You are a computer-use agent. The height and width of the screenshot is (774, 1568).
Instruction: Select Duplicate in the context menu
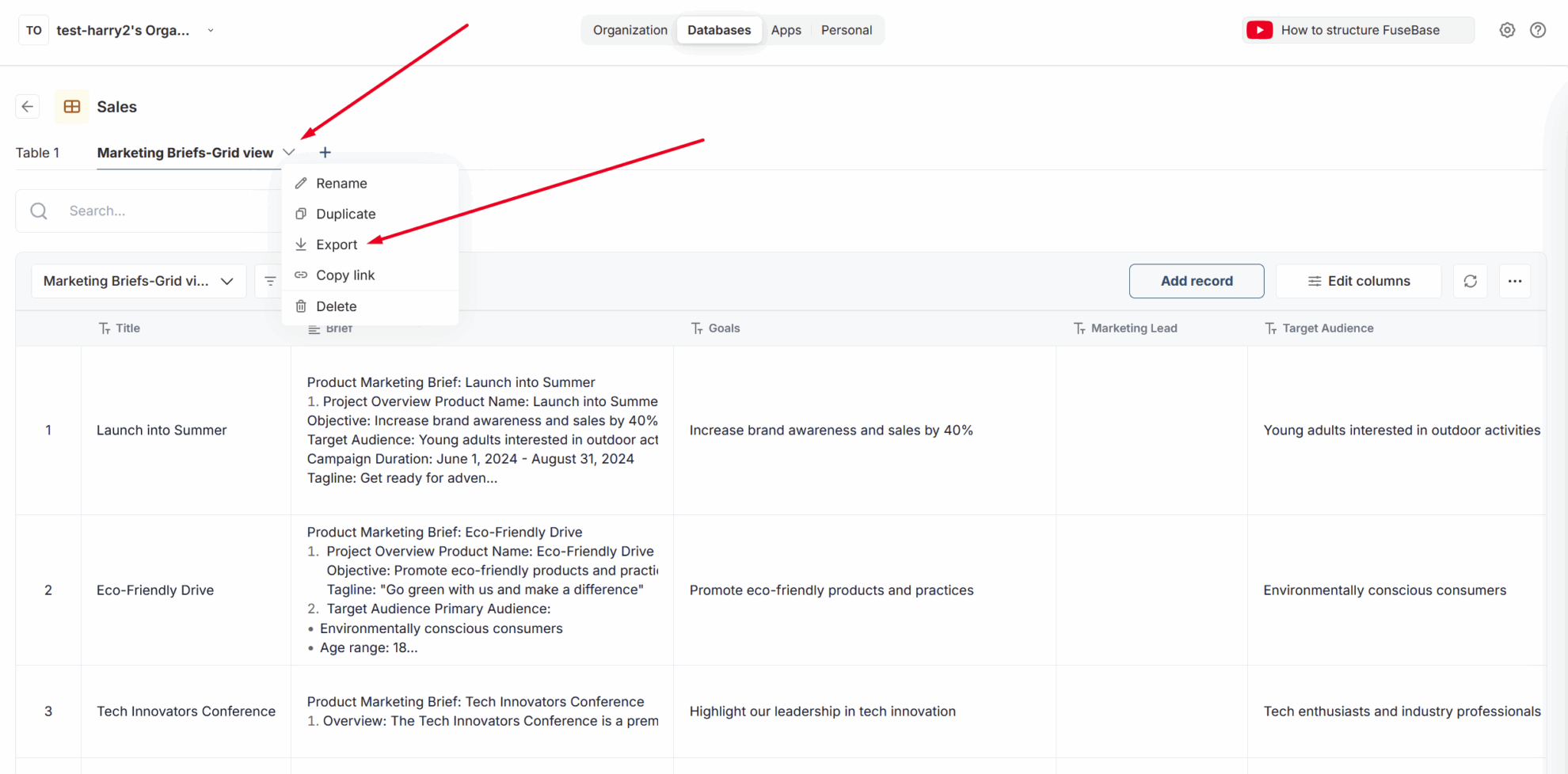pos(344,214)
